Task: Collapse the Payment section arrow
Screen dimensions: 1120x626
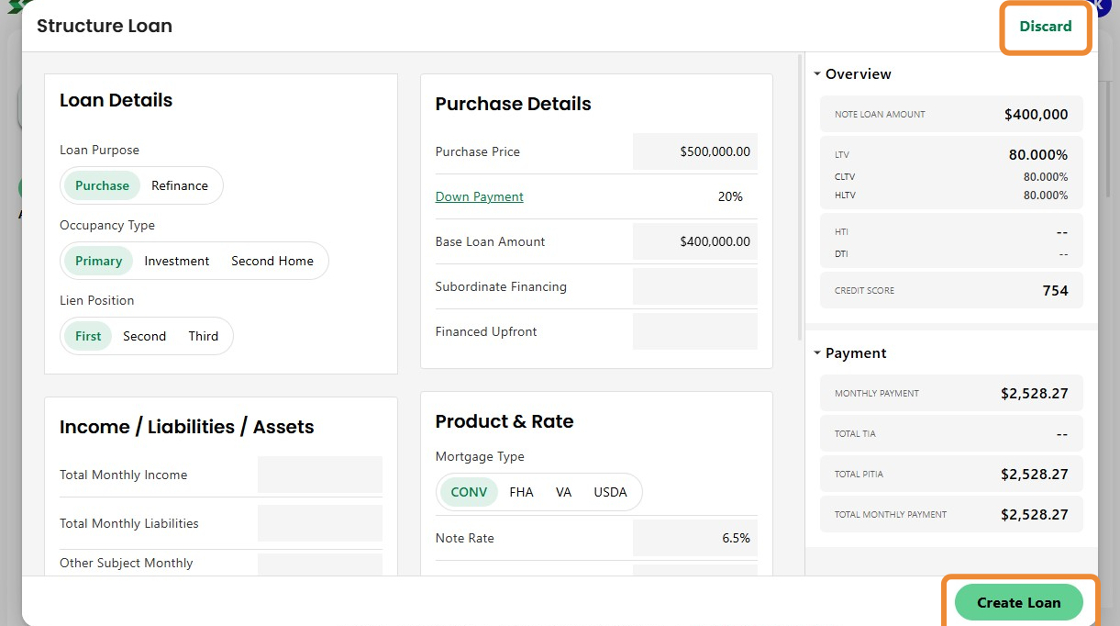Action: (817, 353)
